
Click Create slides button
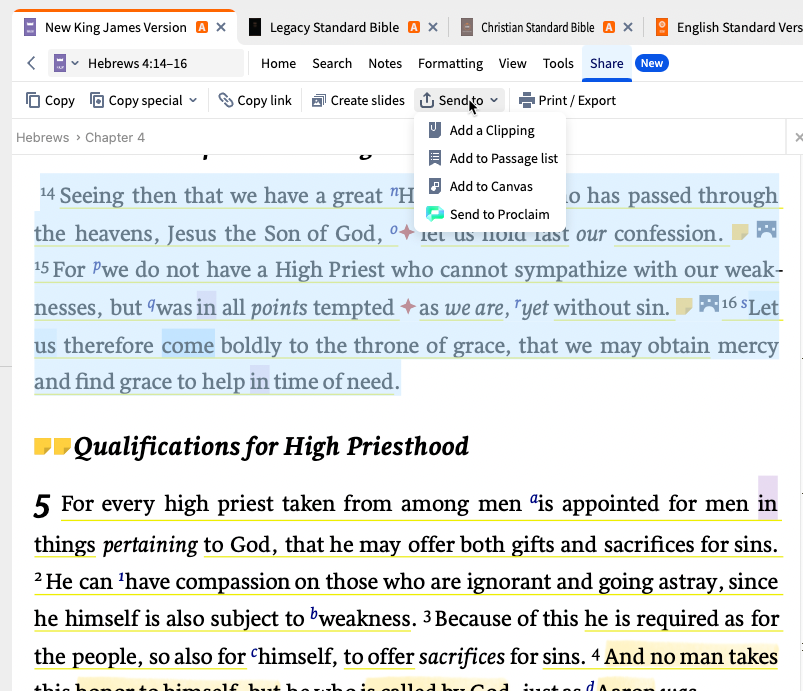click(358, 100)
